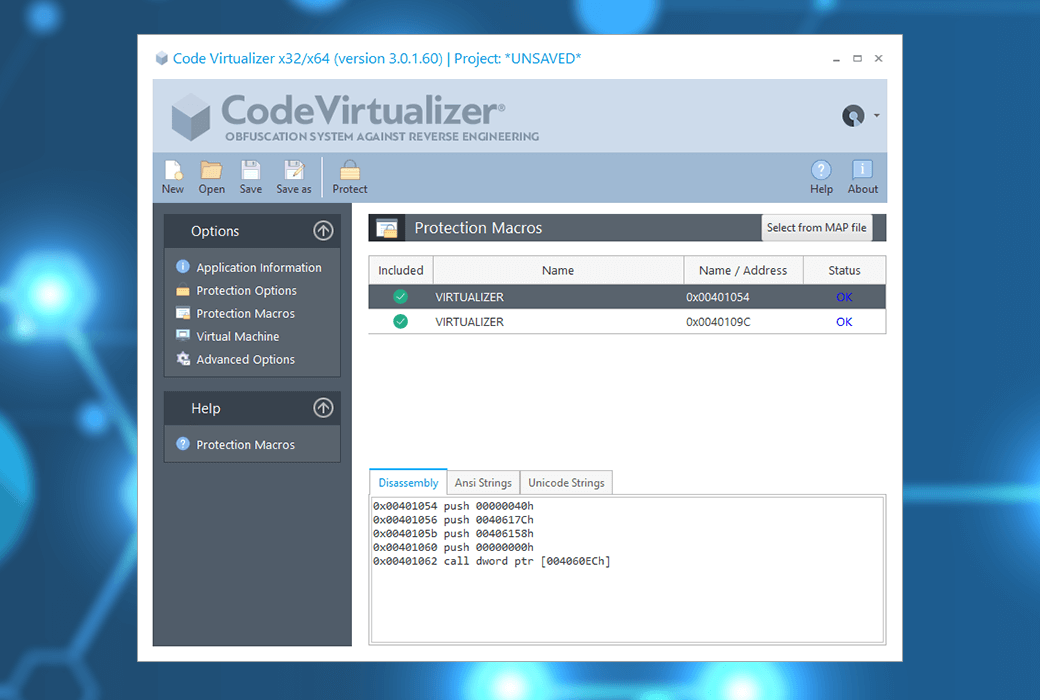The height and width of the screenshot is (700, 1040).
Task: Select the VIRTUALIZER row at address 0x00401054
Action: pos(558,296)
